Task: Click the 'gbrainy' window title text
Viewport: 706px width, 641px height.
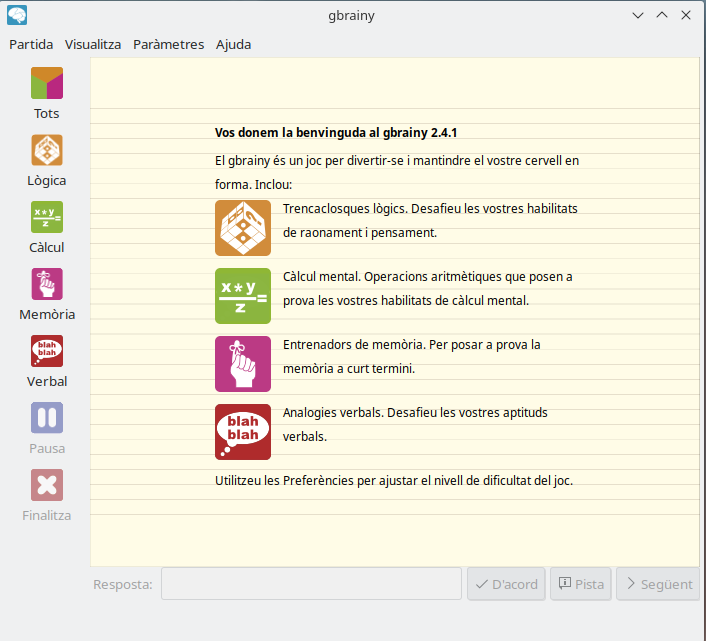Action: (x=351, y=16)
